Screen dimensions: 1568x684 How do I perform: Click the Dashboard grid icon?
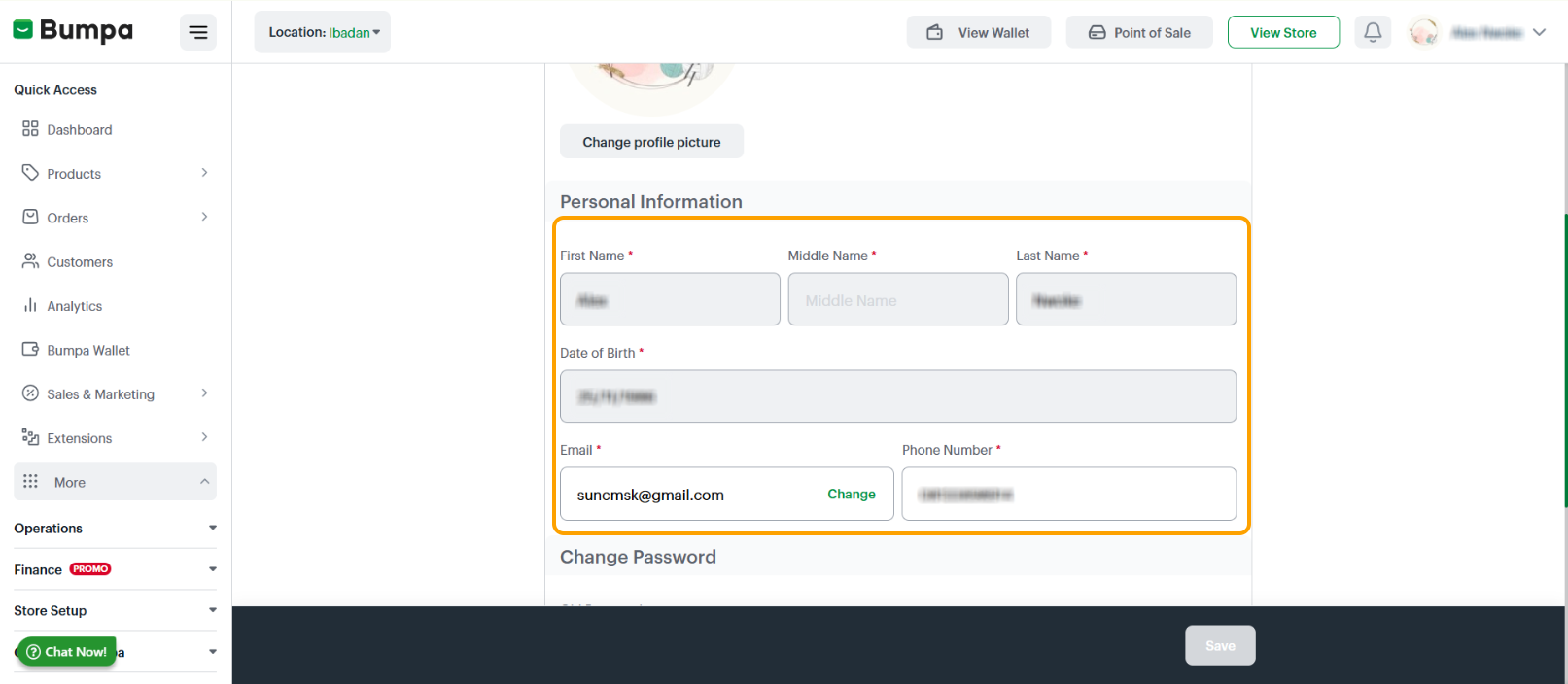(30, 128)
